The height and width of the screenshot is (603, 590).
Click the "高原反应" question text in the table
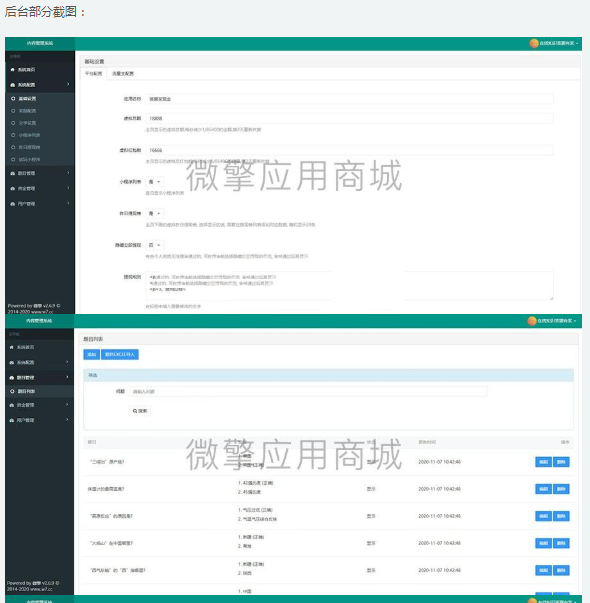tap(111, 516)
